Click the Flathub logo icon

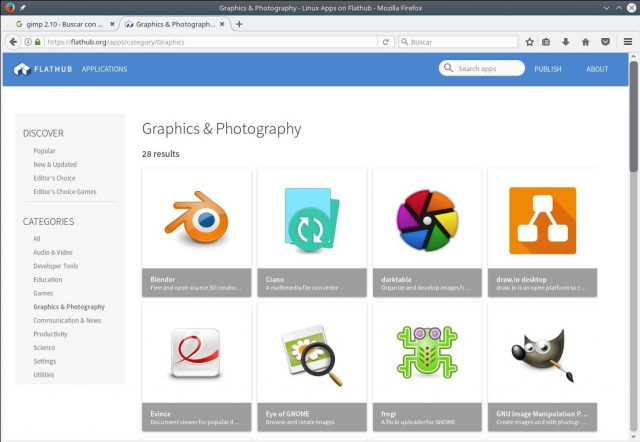(x=22, y=69)
